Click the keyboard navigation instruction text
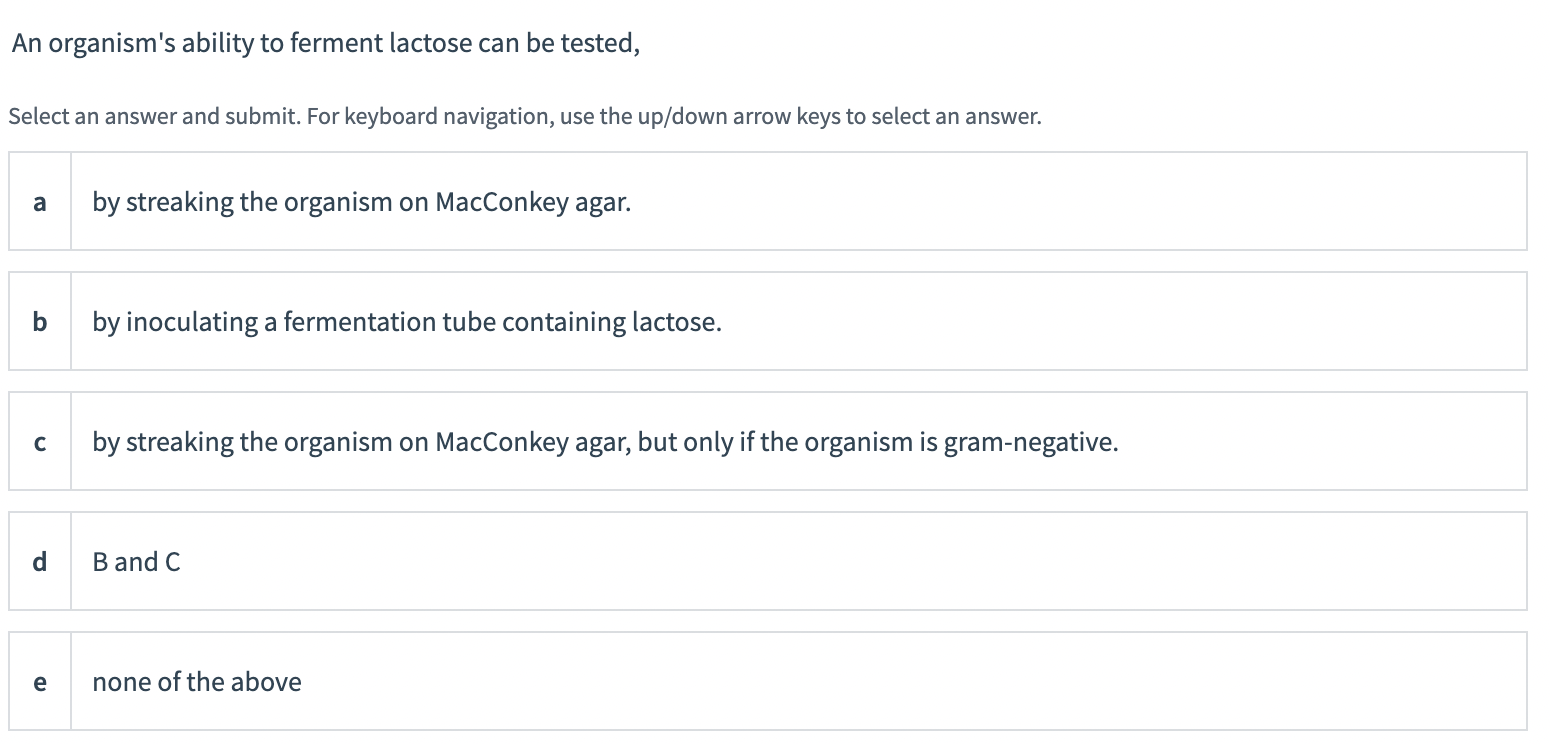 [x=524, y=116]
